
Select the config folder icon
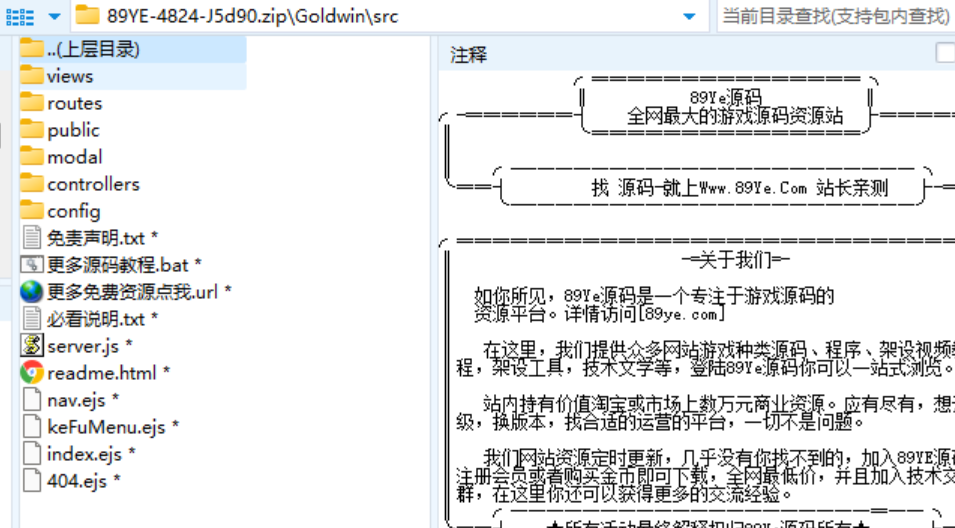pos(32,211)
